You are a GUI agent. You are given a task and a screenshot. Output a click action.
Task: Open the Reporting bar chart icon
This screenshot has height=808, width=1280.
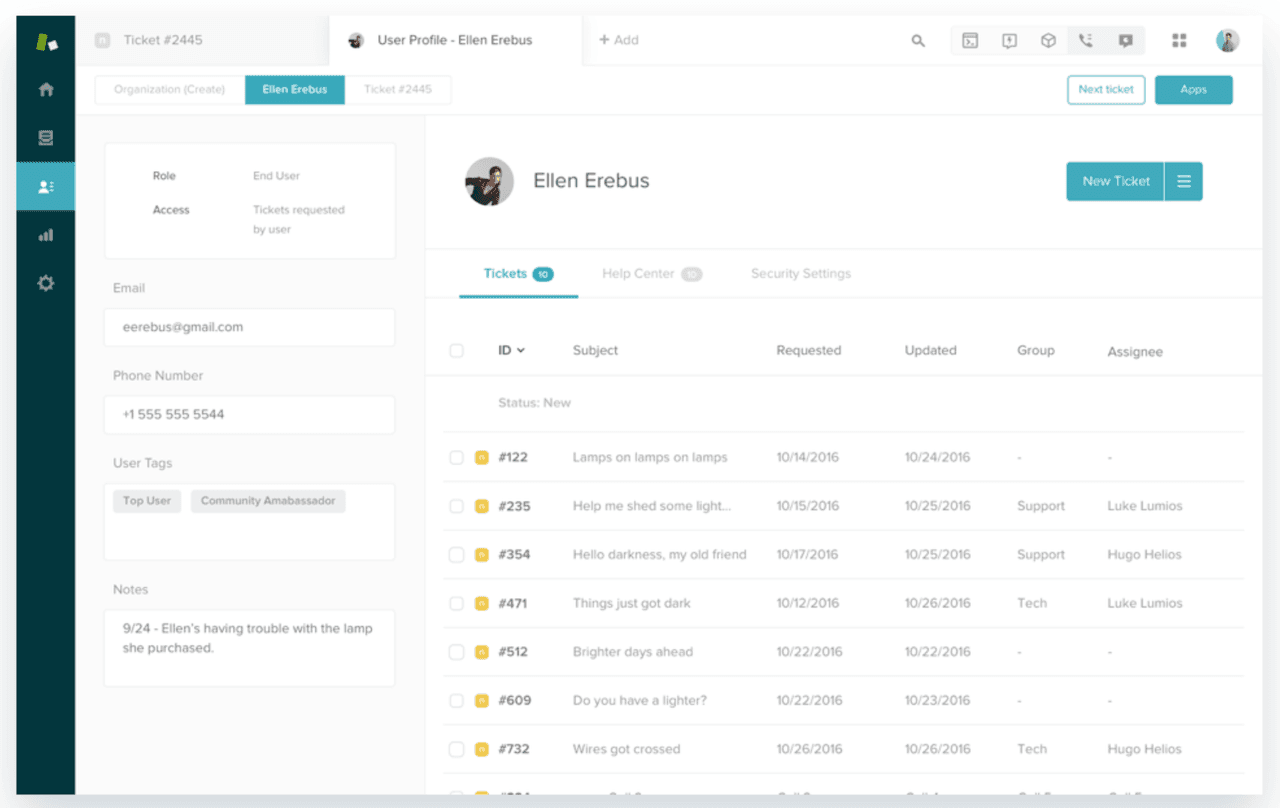click(x=46, y=236)
